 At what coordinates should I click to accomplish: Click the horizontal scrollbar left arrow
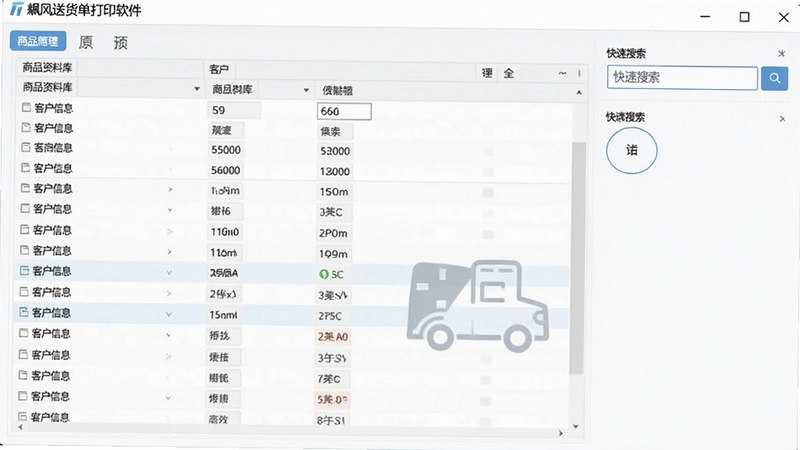click(x=20, y=427)
